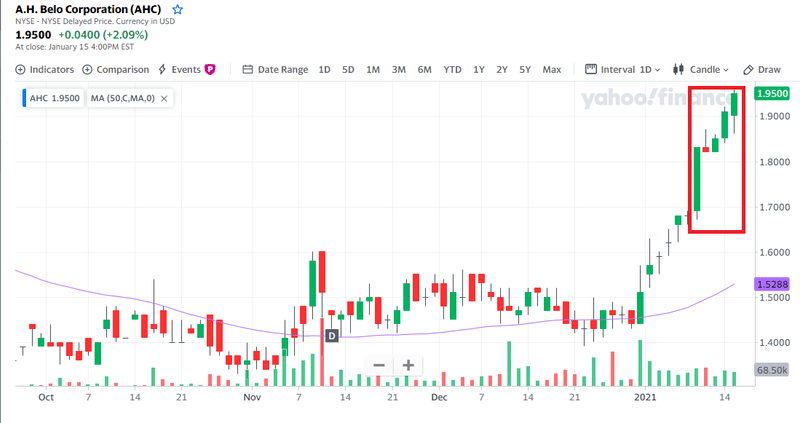
Task: Click the 1.9500 current price label on axis
Action: [772, 93]
